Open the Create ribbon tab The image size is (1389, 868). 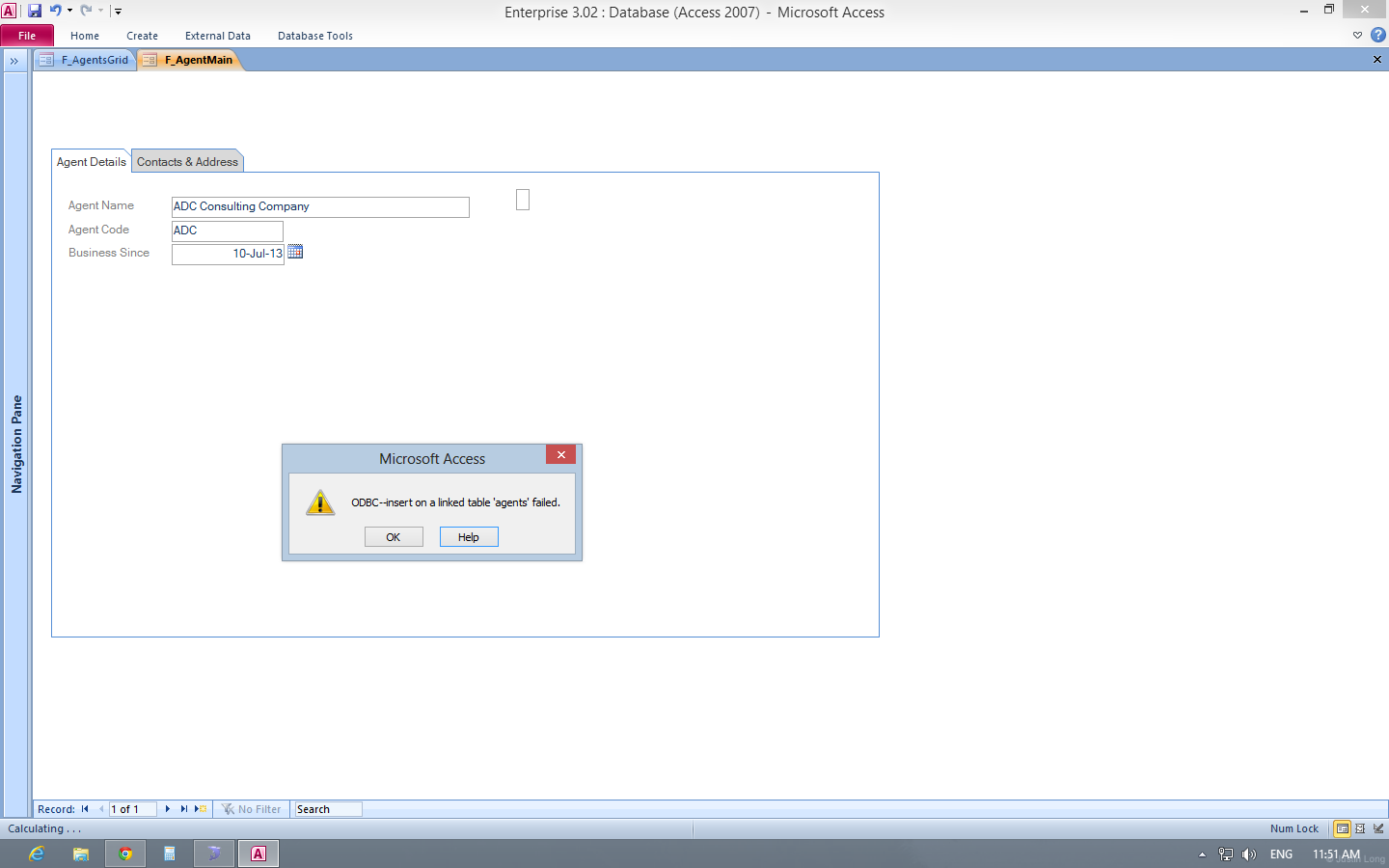pos(142,36)
